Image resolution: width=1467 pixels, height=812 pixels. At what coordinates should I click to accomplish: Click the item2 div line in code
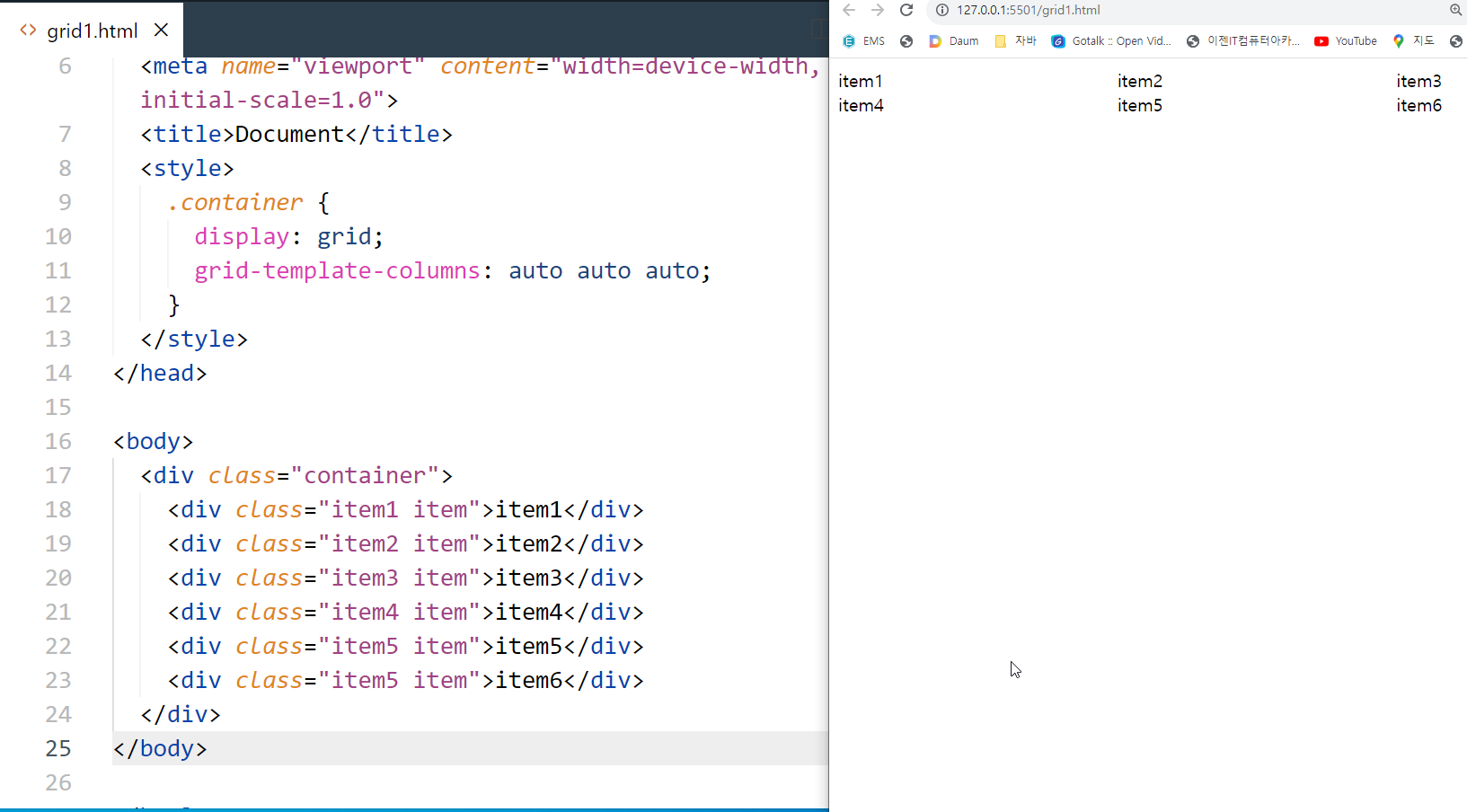(406, 543)
